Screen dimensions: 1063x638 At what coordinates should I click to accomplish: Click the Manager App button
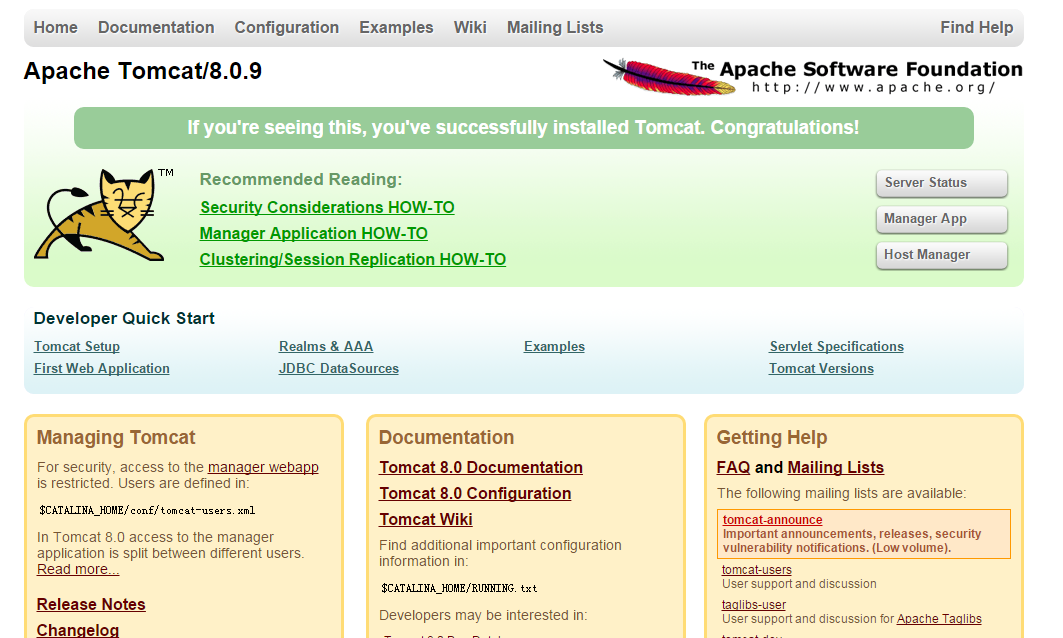tap(942, 219)
